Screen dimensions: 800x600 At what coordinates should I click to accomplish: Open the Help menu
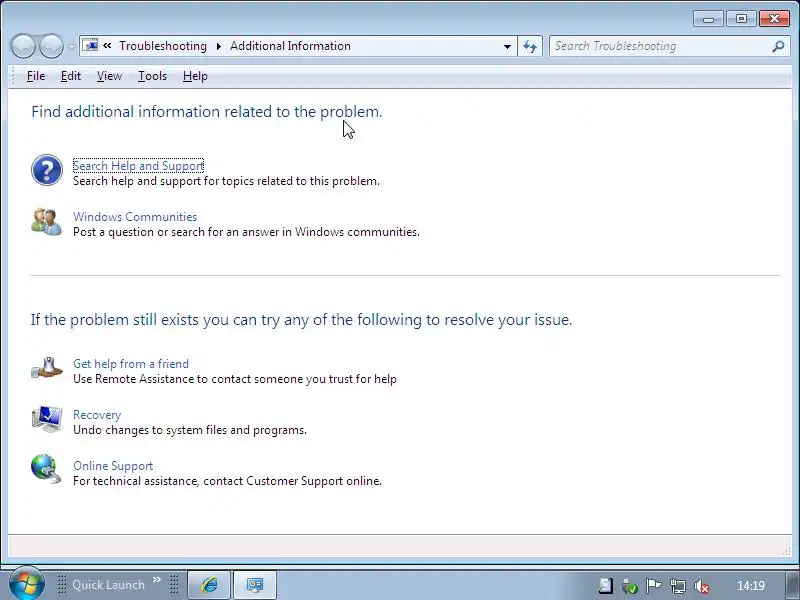tap(195, 76)
